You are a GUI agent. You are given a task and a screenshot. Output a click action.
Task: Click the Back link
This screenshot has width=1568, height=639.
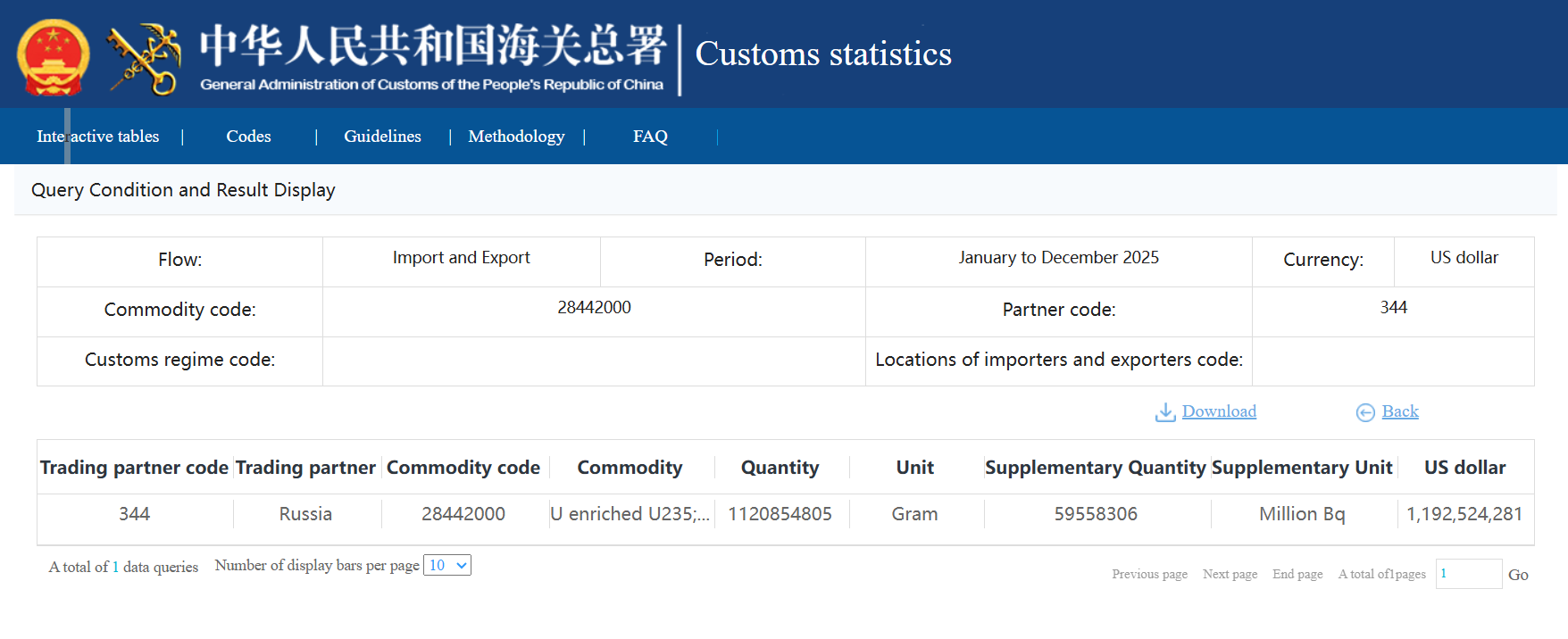click(1399, 411)
